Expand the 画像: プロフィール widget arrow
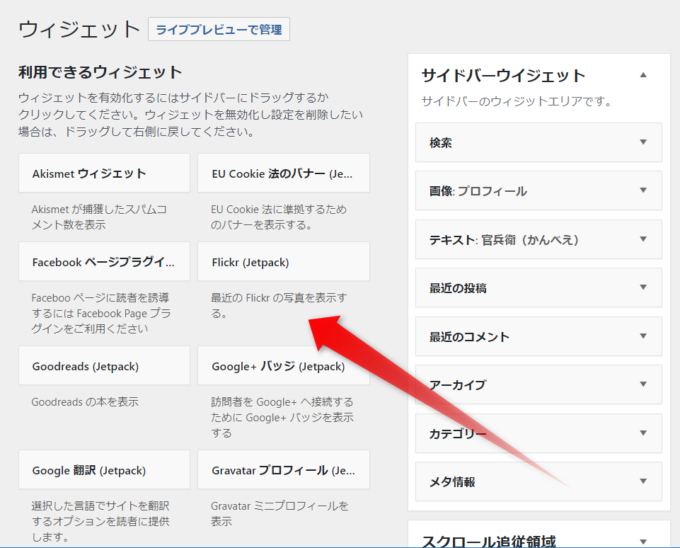Image resolution: width=680 pixels, height=548 pixels. [643, 191]
